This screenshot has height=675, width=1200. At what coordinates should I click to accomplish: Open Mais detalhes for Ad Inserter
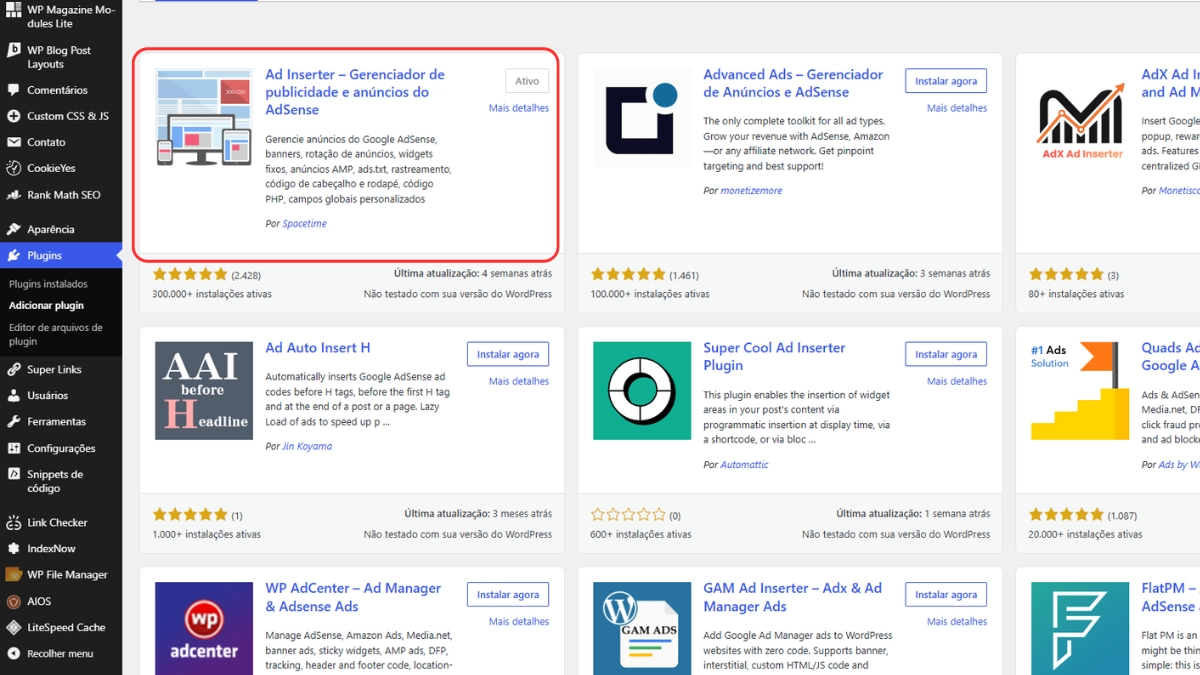click(519, 108)
